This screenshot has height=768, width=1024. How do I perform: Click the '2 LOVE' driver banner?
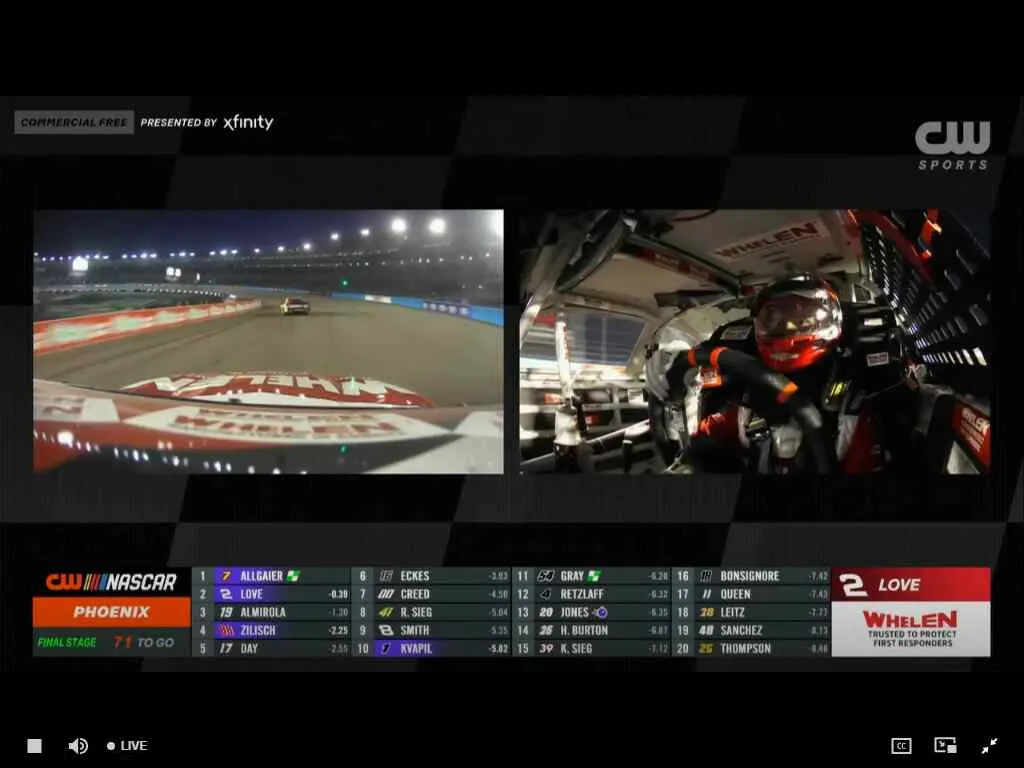911,584
